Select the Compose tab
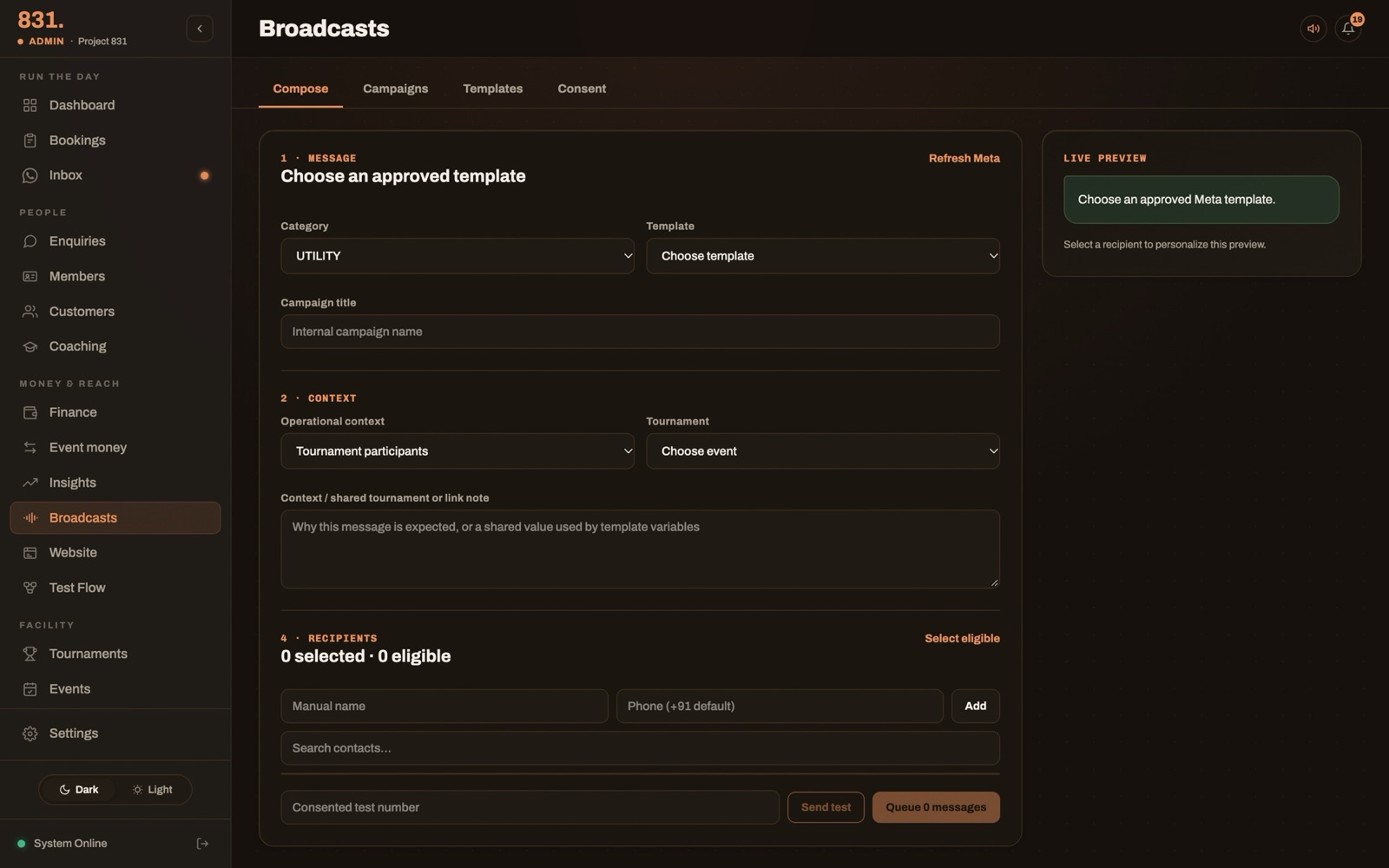Screen dimensions: 1389x868 (x=300, y=89)
